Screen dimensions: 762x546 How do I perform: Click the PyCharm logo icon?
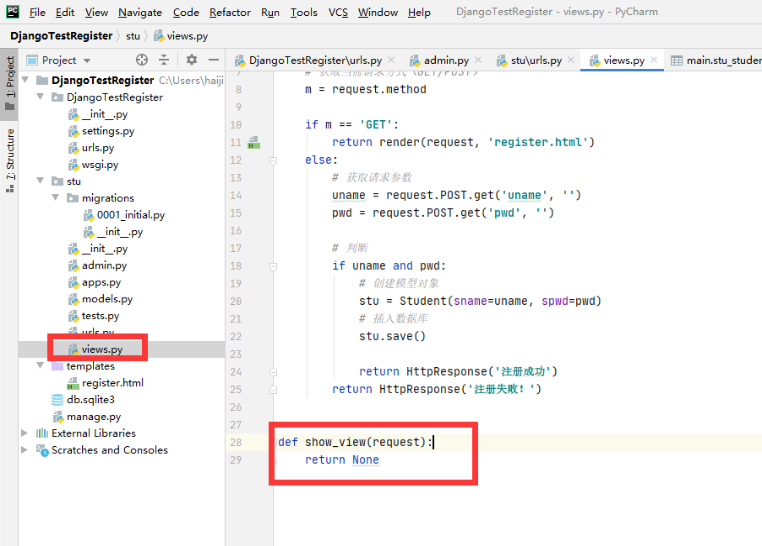click(x=12, y=12)
